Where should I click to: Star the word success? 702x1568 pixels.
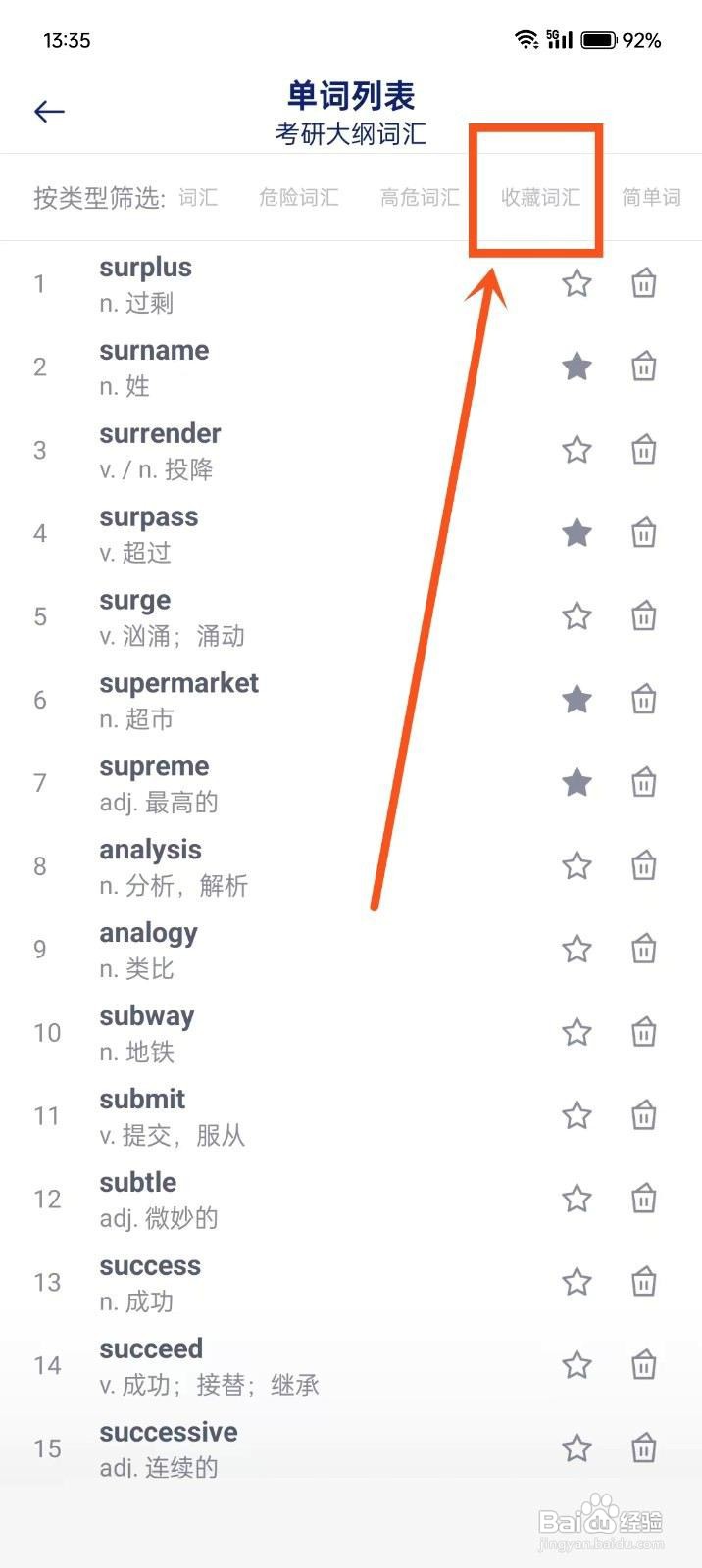click(x=577, y=1281)
